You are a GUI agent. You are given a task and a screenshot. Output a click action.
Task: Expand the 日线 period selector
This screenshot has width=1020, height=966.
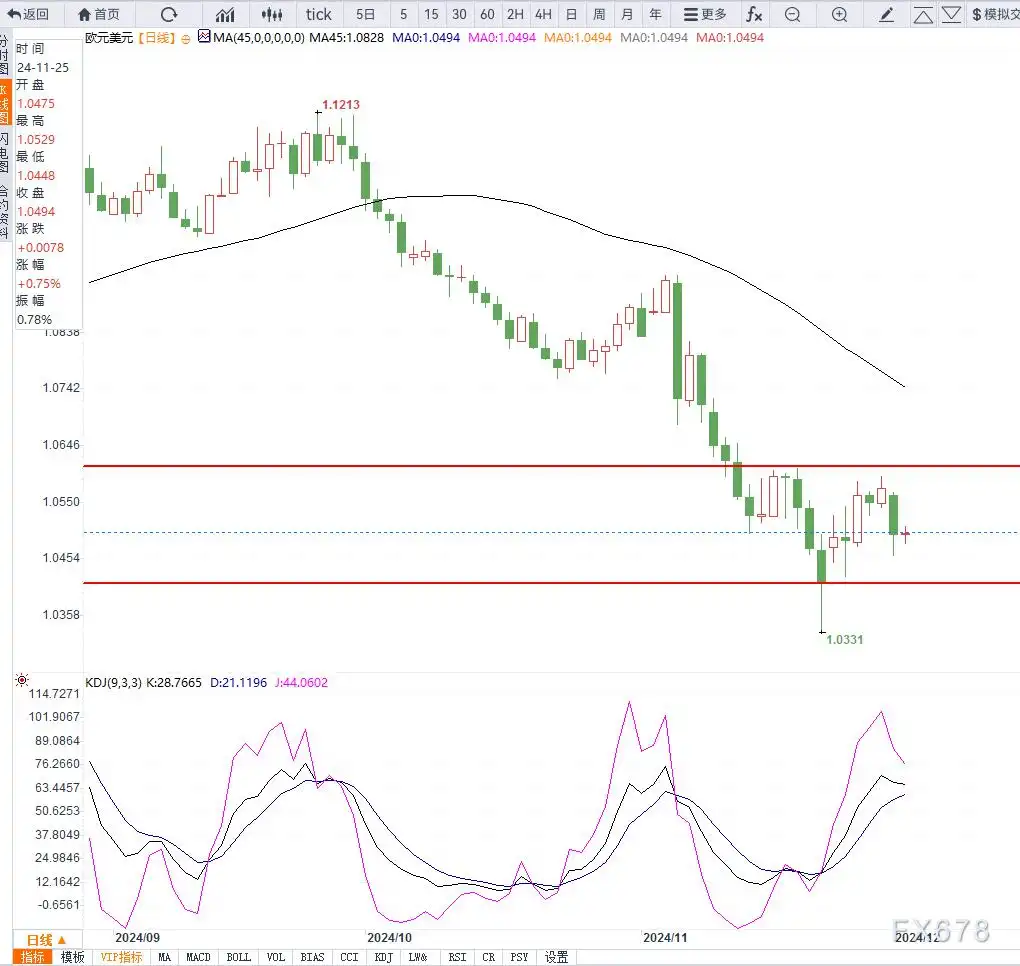point(47,940)
